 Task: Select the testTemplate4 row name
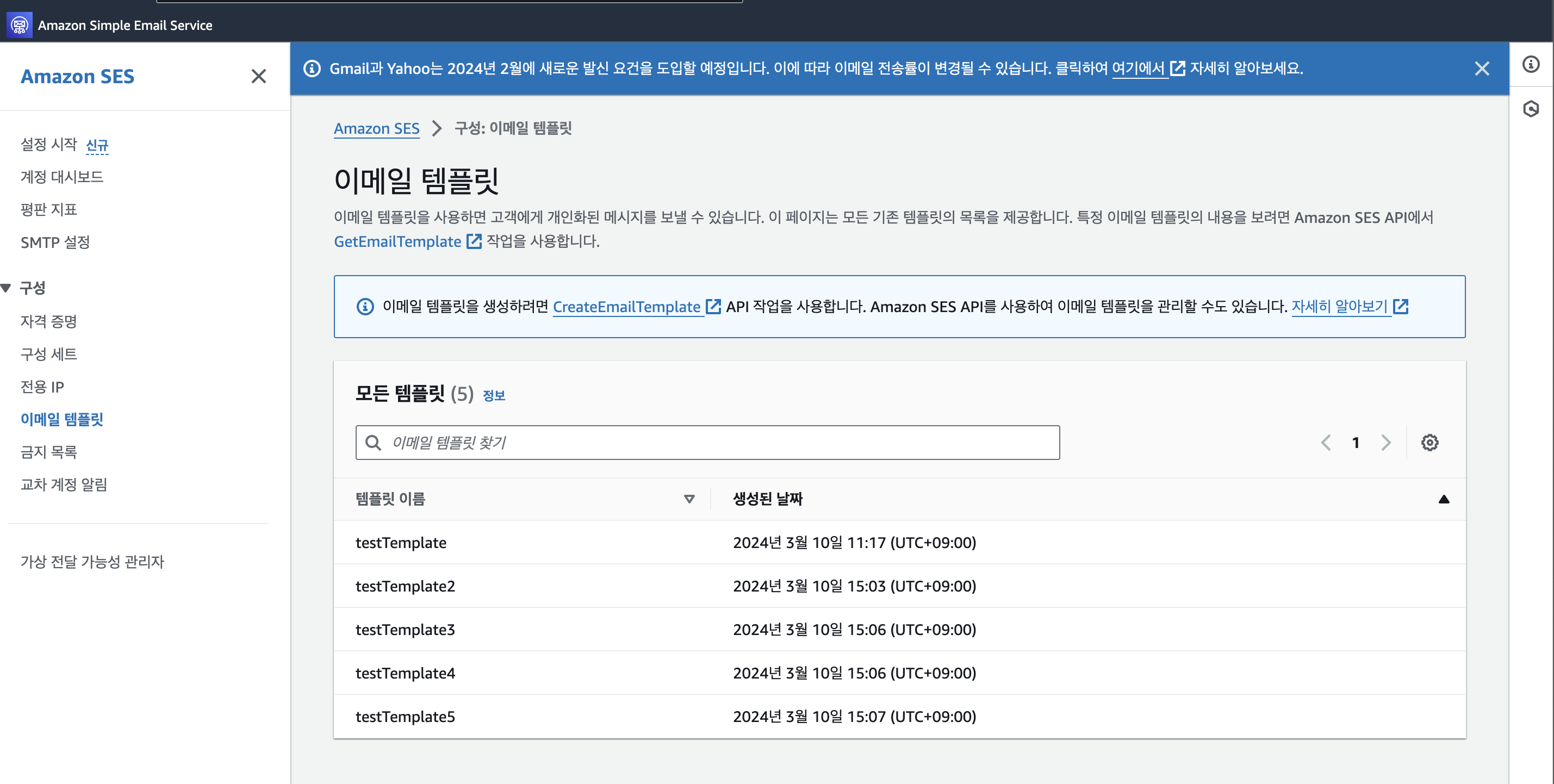pos(405,673)
